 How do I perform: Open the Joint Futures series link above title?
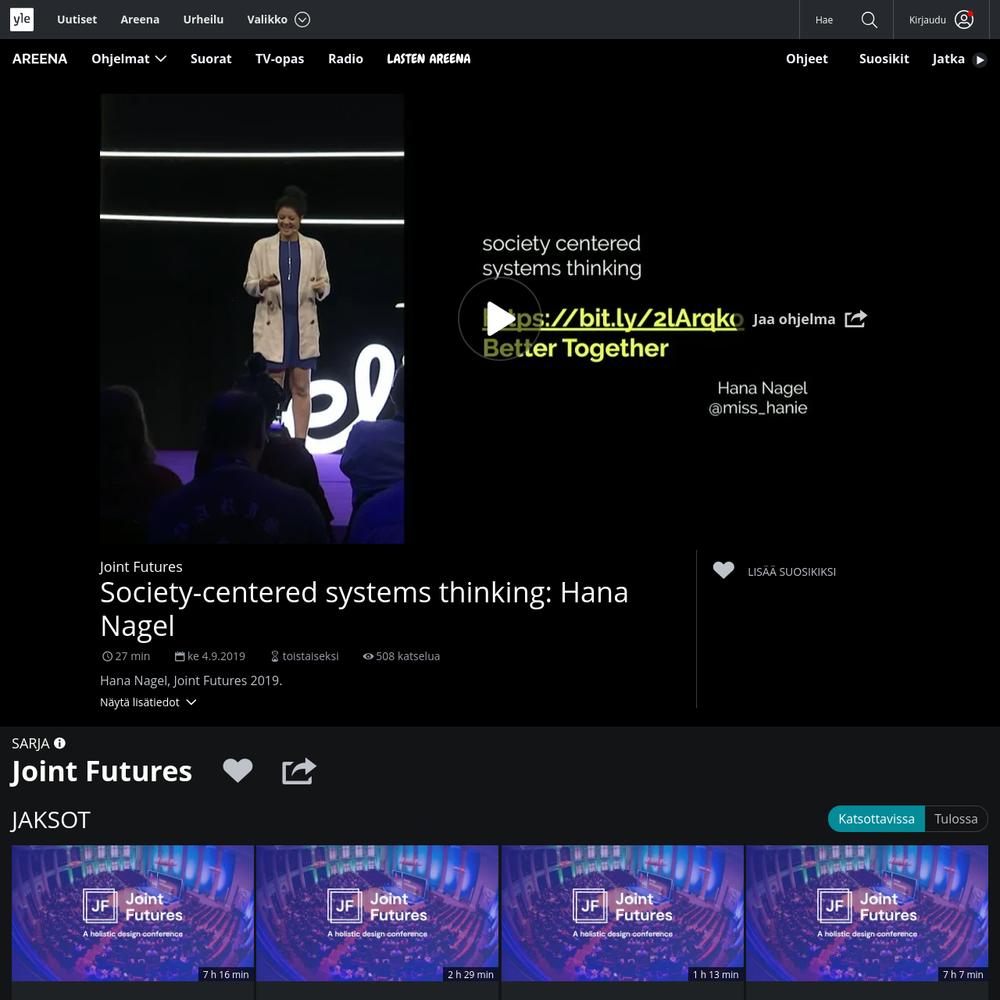(x=141, y=566)
